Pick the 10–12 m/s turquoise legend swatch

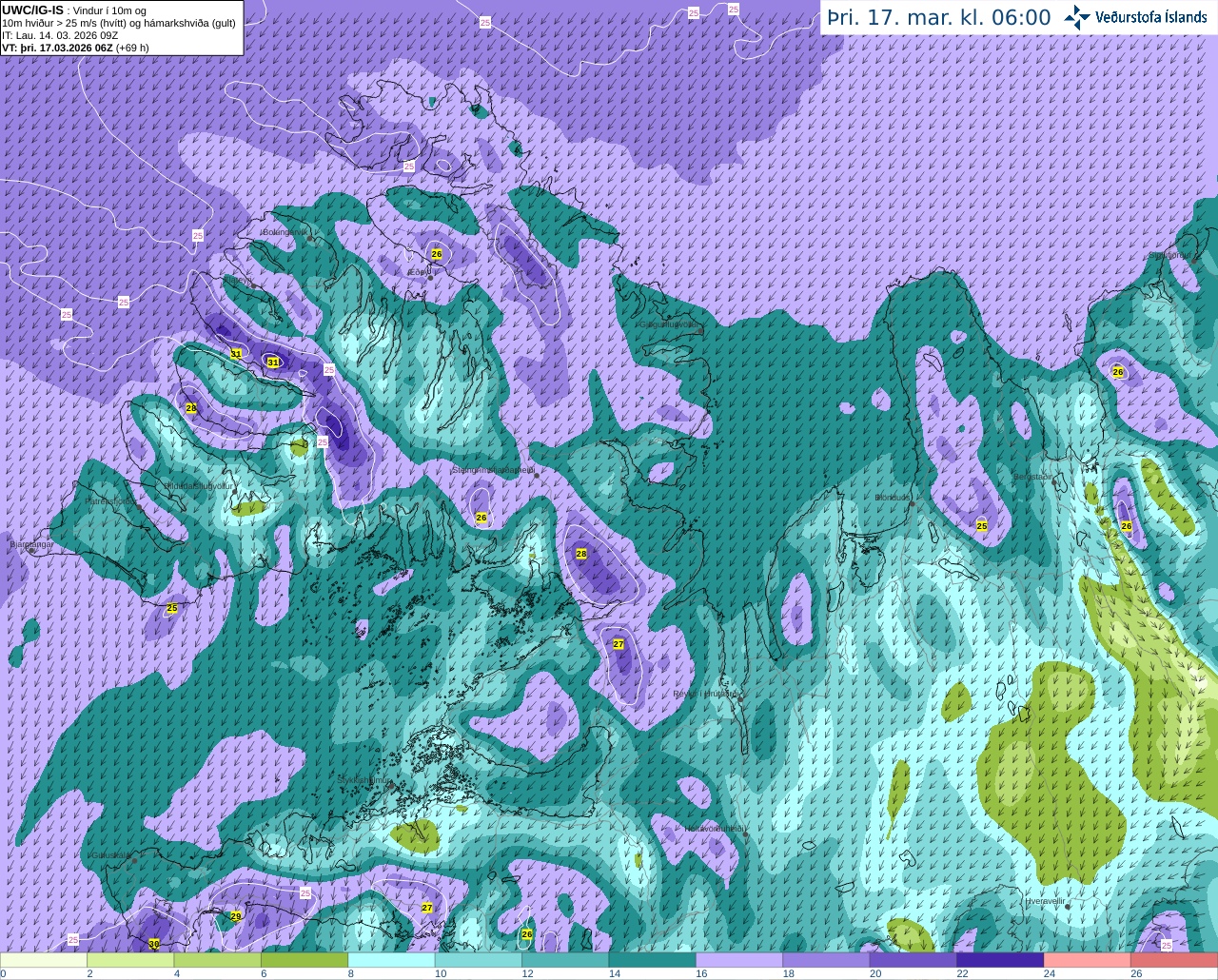(479, 960)
